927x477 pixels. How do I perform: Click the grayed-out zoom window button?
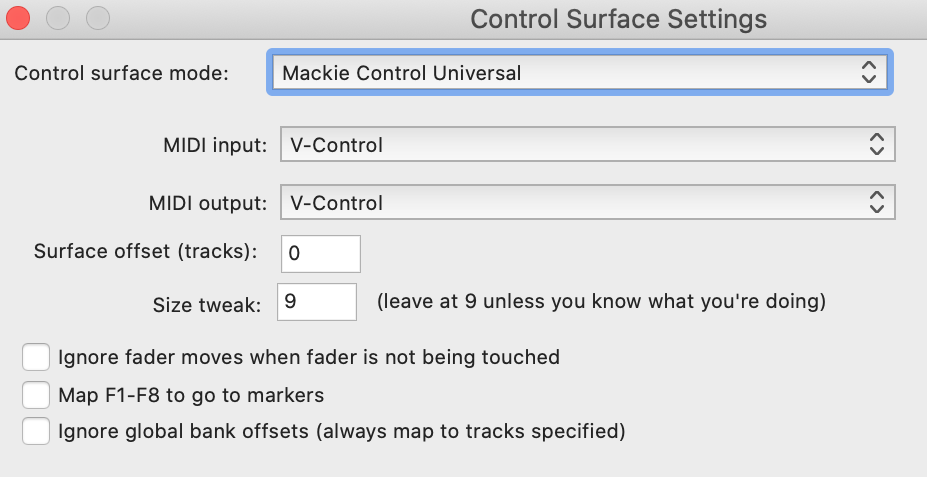[97, 18]
